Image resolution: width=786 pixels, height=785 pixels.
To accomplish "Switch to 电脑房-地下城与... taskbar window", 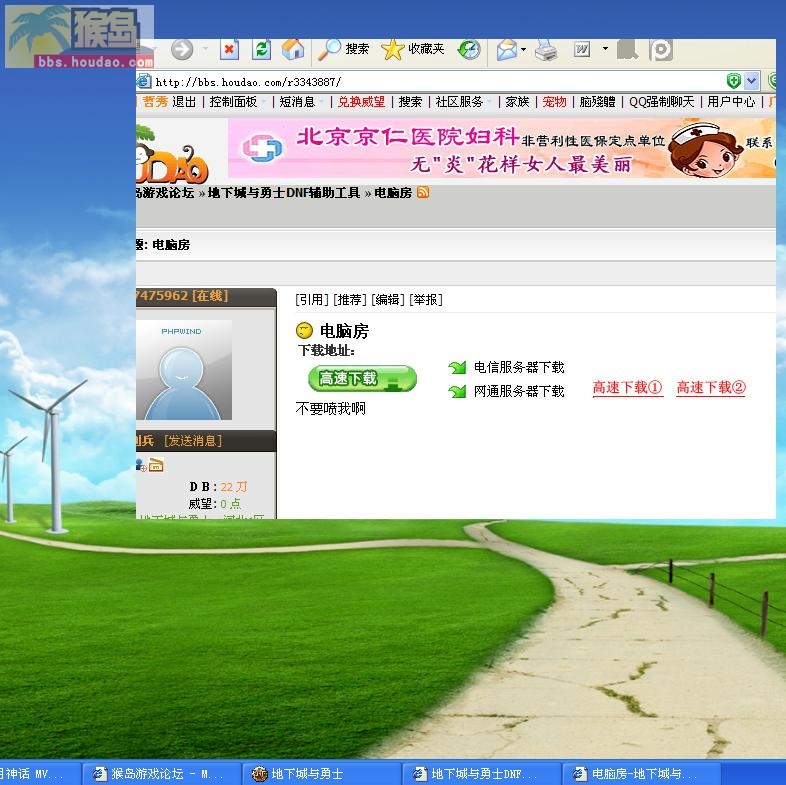I will click(642, 774).
